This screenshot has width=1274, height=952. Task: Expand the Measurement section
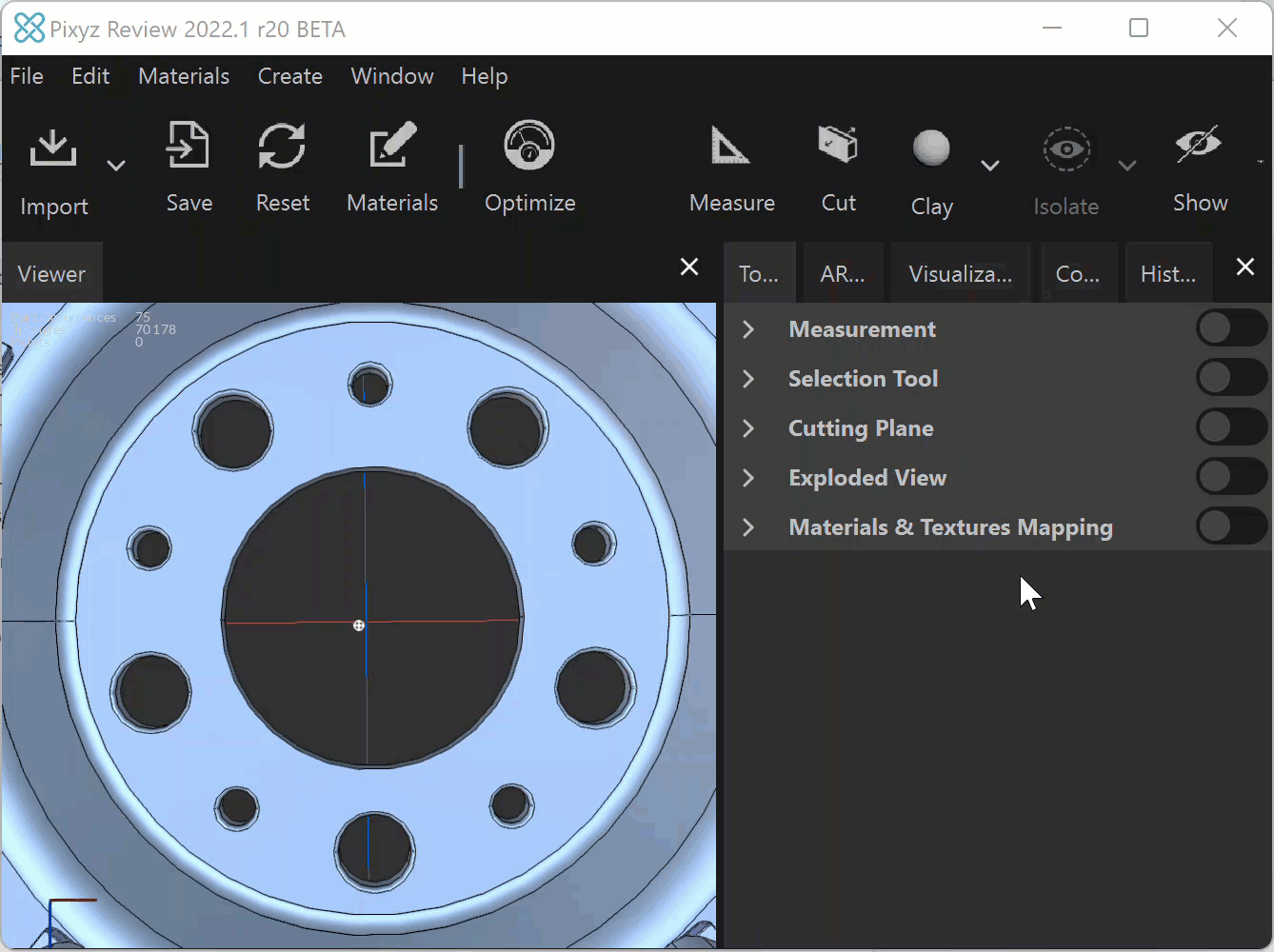point(748,329)
